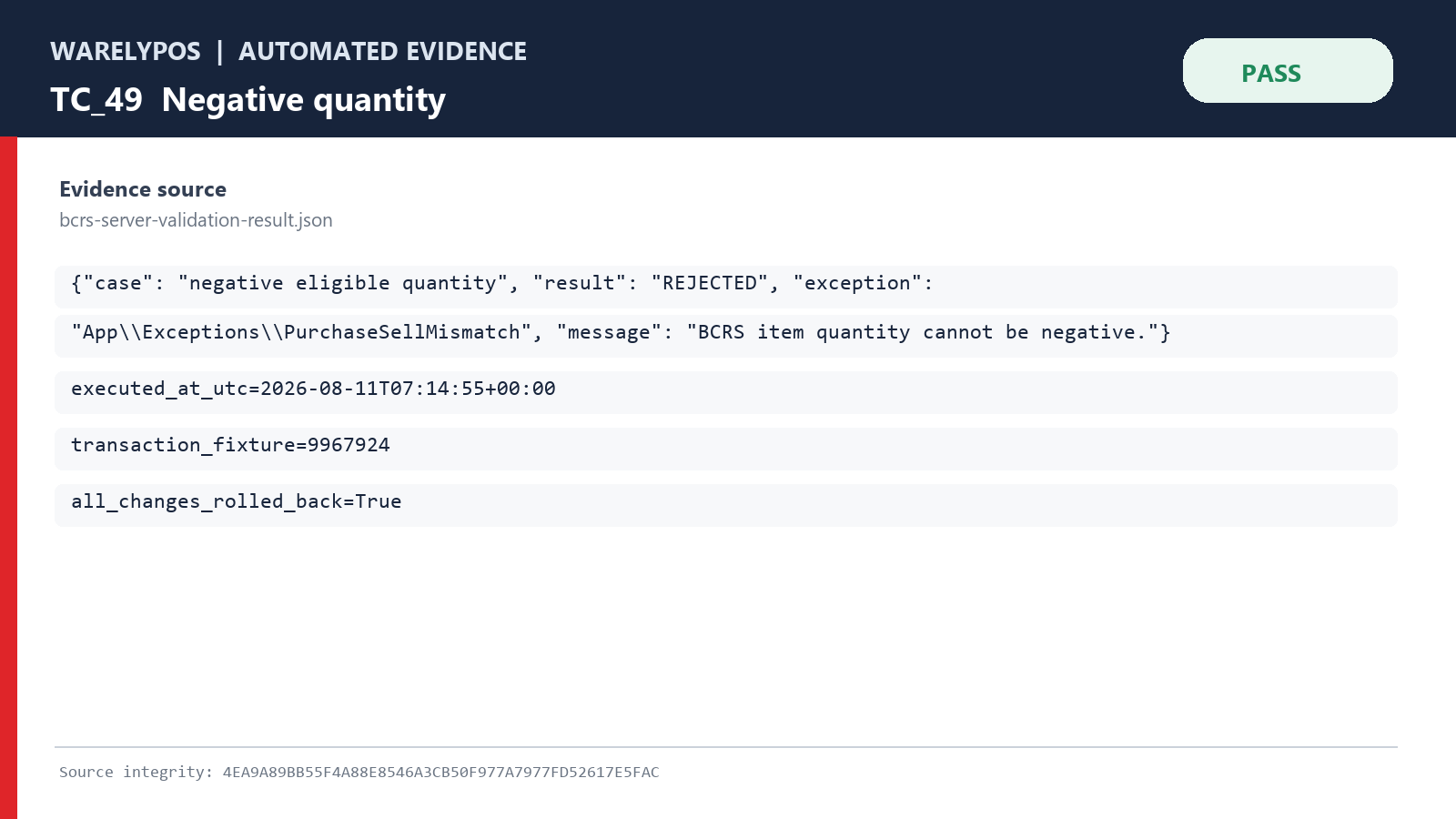Screen dimensions: 1456x819
Task: Click the PASS status badge
Action: pos(1288,71)
